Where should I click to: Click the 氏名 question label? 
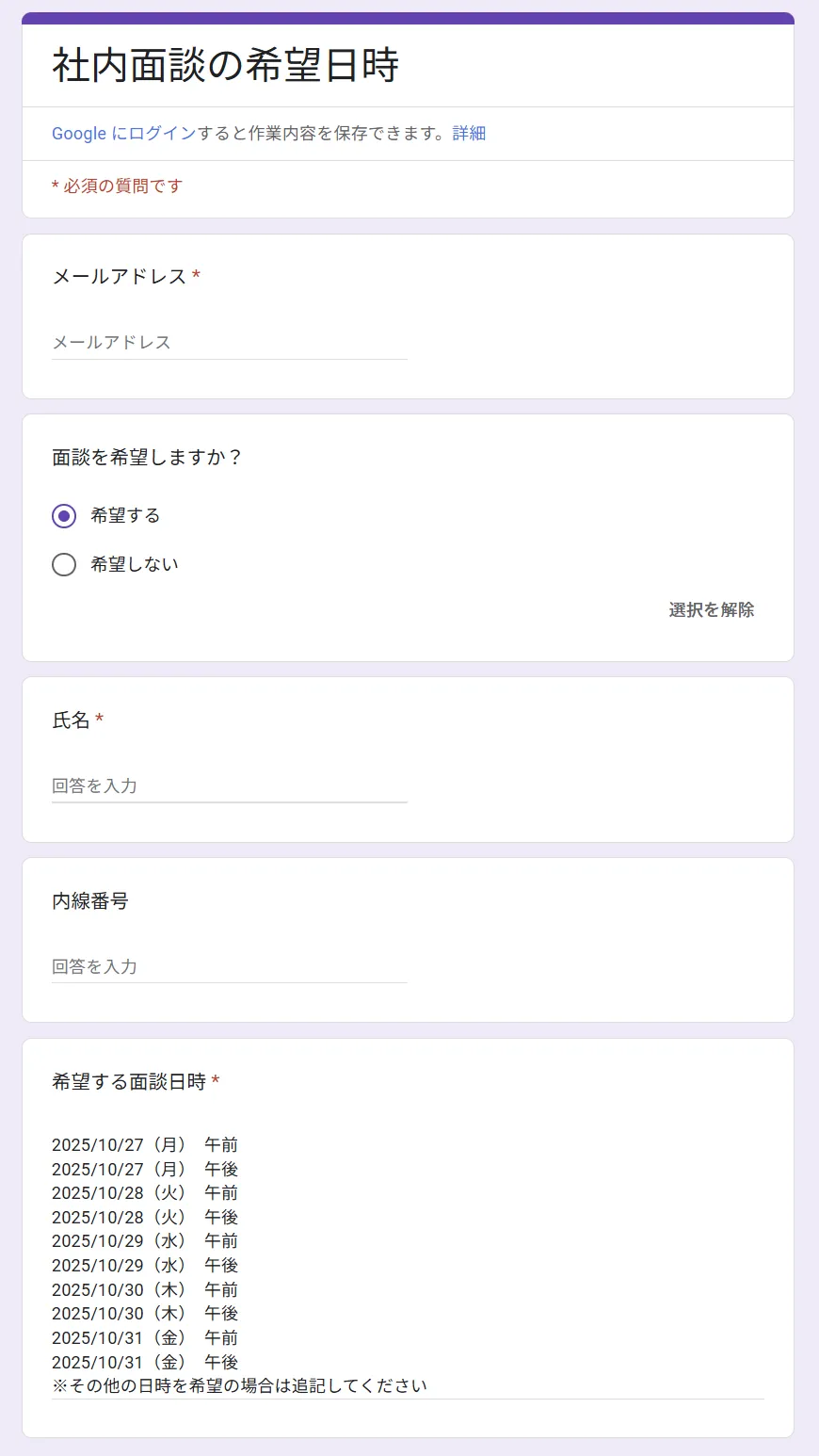point(71,720)
